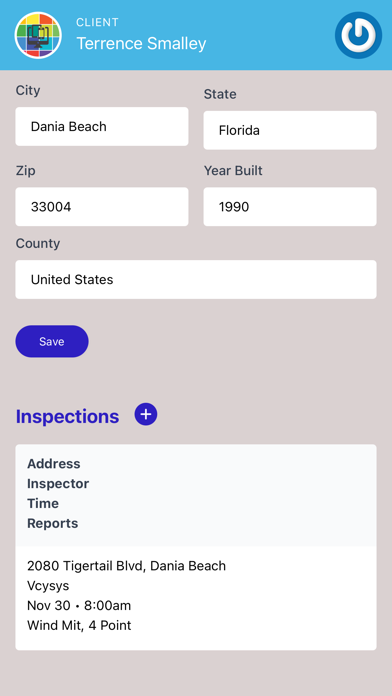Open the 2080 Tigertail Blvd inspection address

(127, 566)
